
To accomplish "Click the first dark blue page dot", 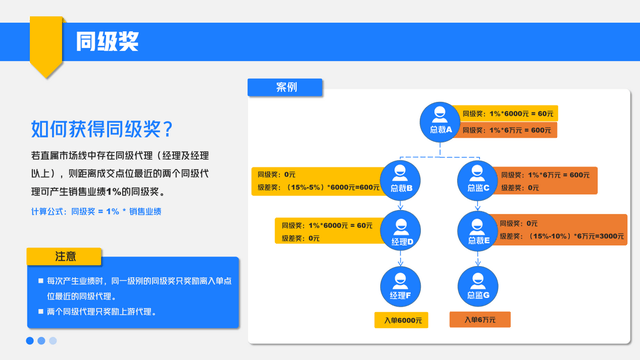I will tap(30, 340).
